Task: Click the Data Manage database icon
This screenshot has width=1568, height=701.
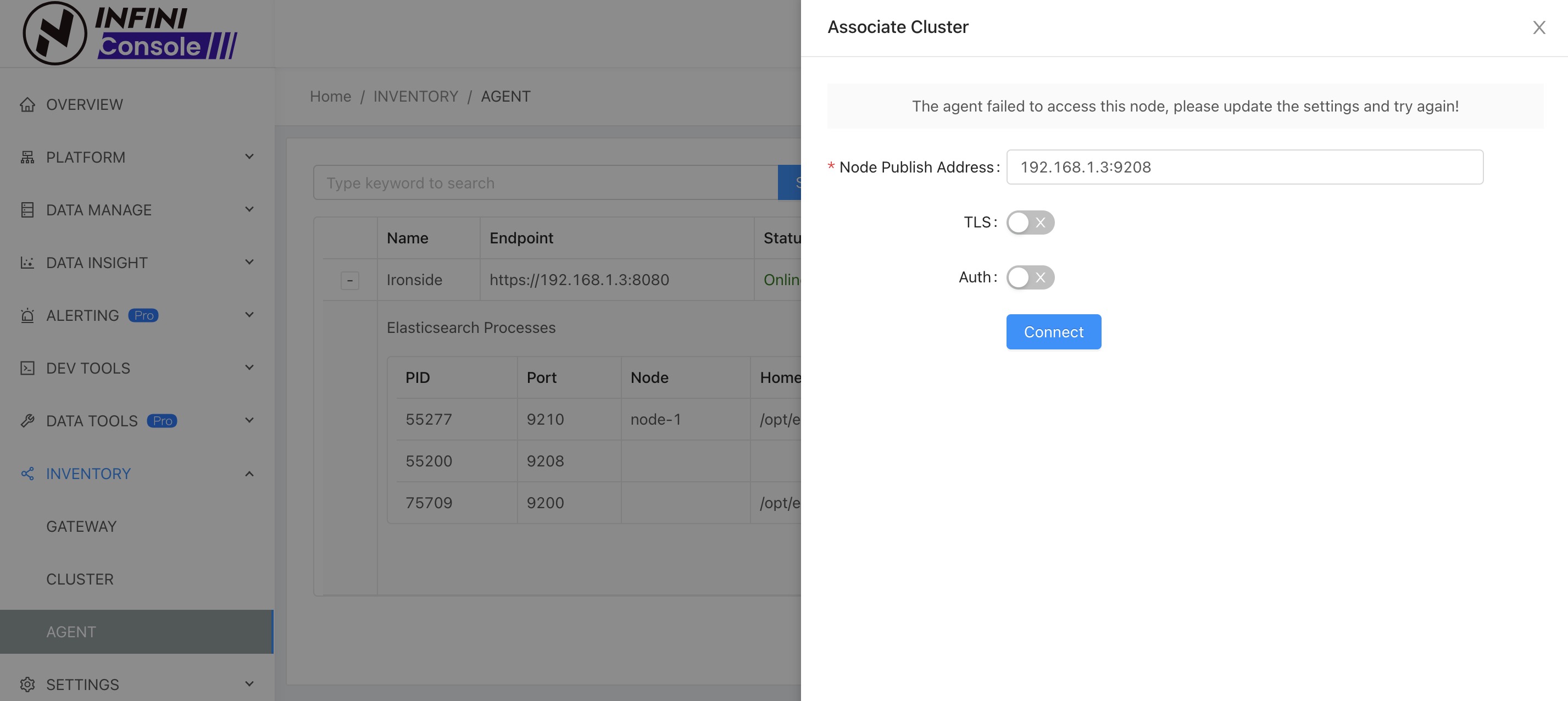Action: click(x=27, y=210)
